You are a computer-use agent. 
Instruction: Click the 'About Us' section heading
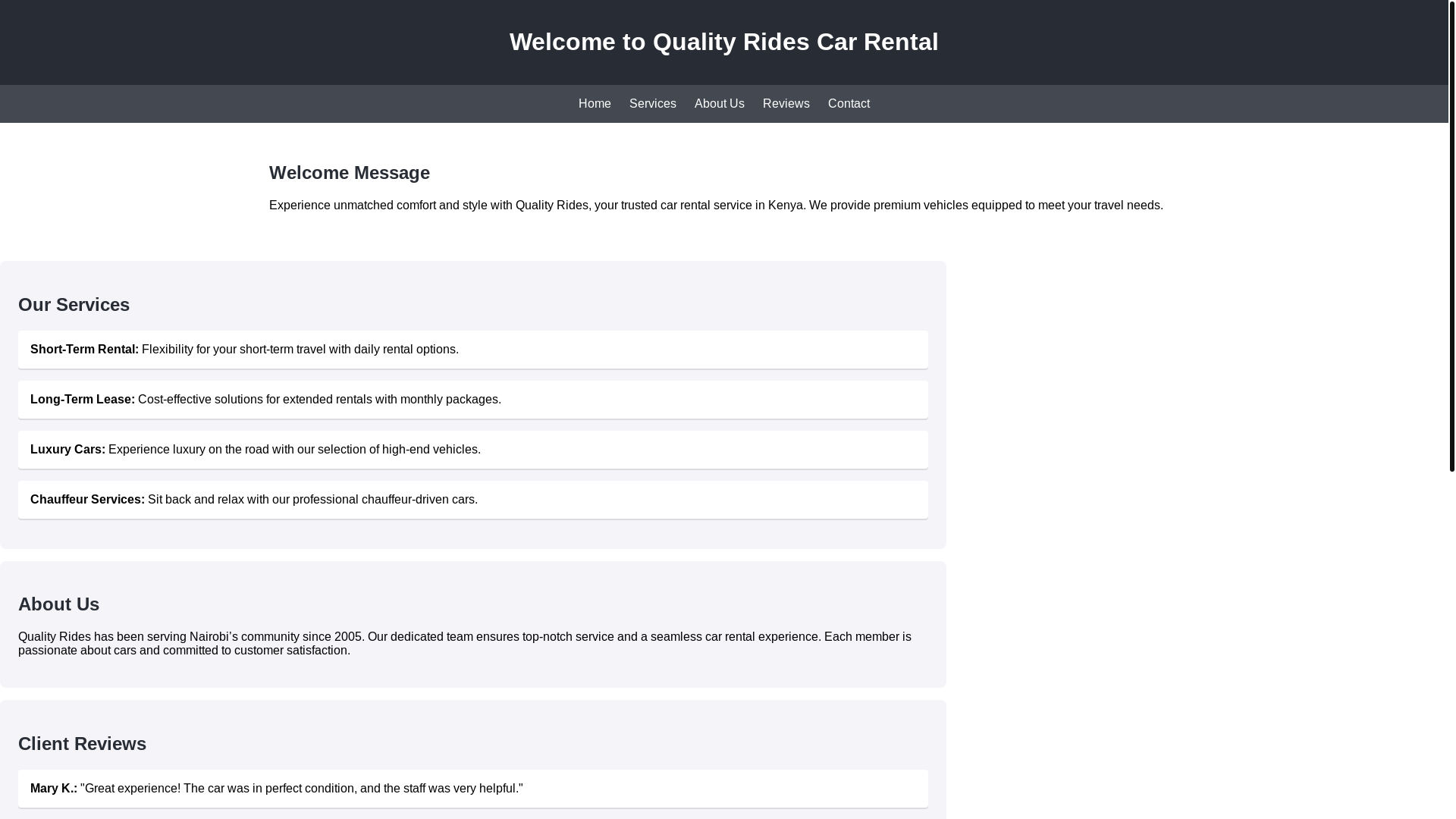point(59,604)
